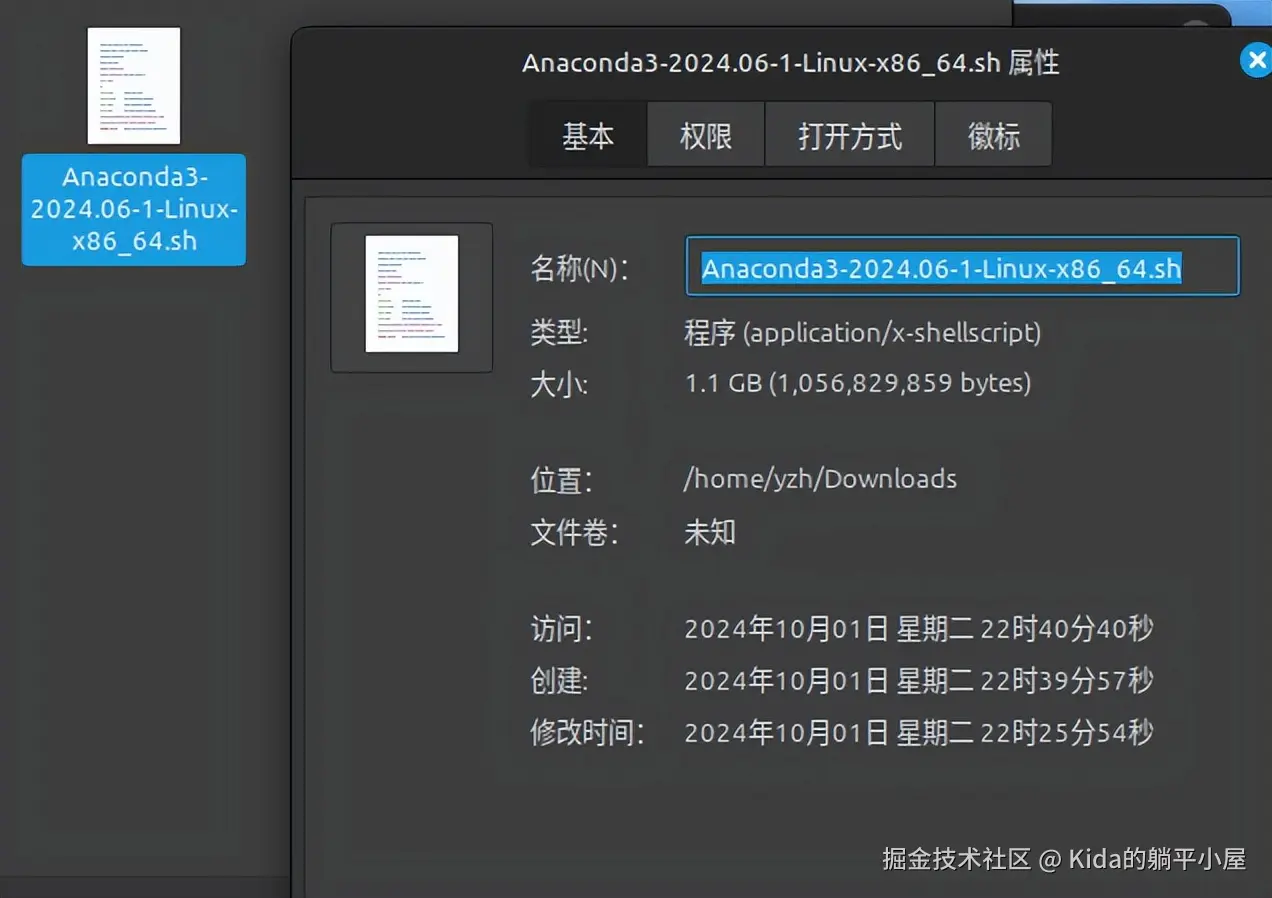Viewport: 1272px width, 898px height.
Task: Click the 访问 time ending 22时40分40秒
Action: coord(919,629)
